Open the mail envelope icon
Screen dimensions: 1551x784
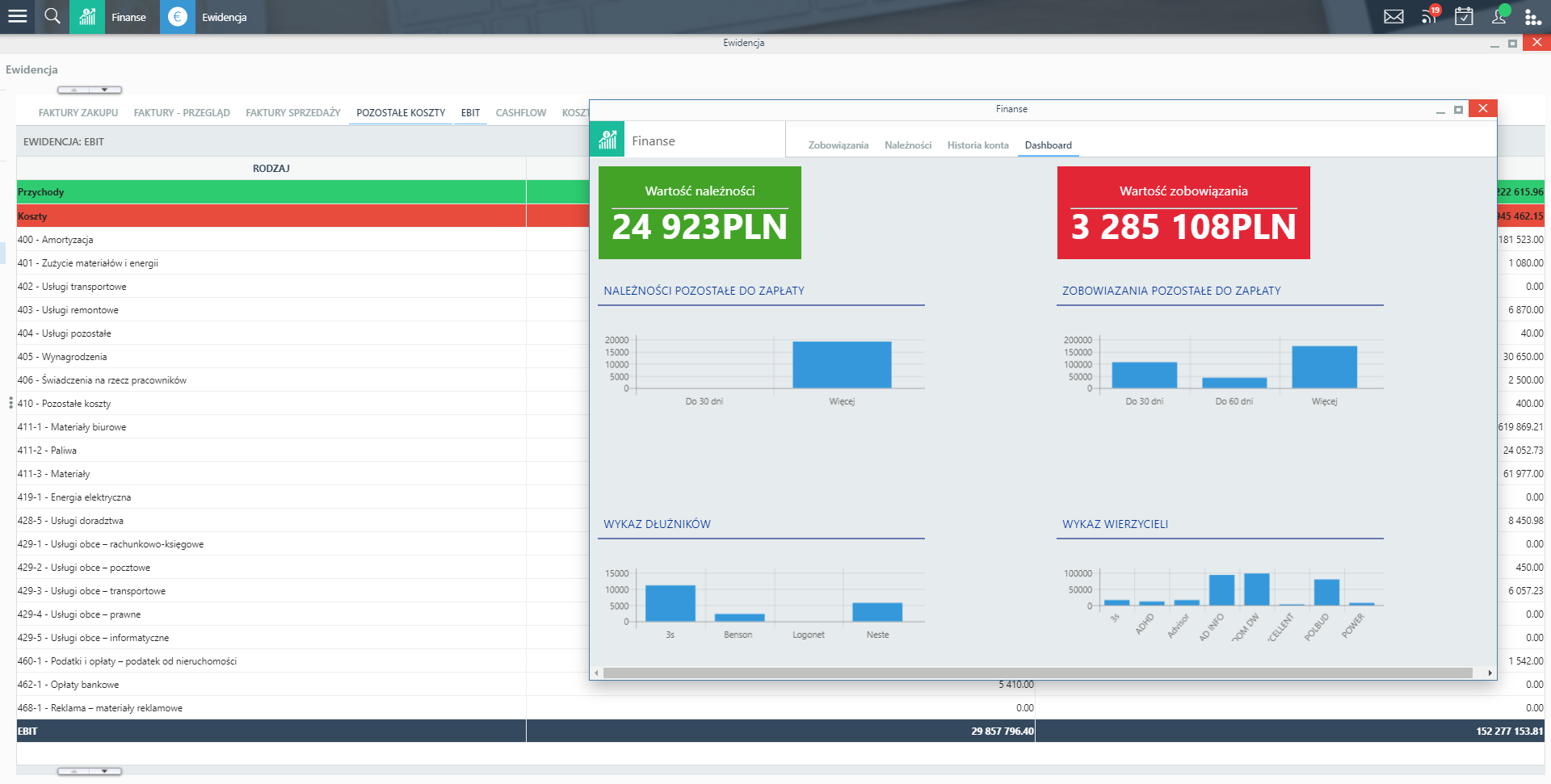pos(1393,17)
